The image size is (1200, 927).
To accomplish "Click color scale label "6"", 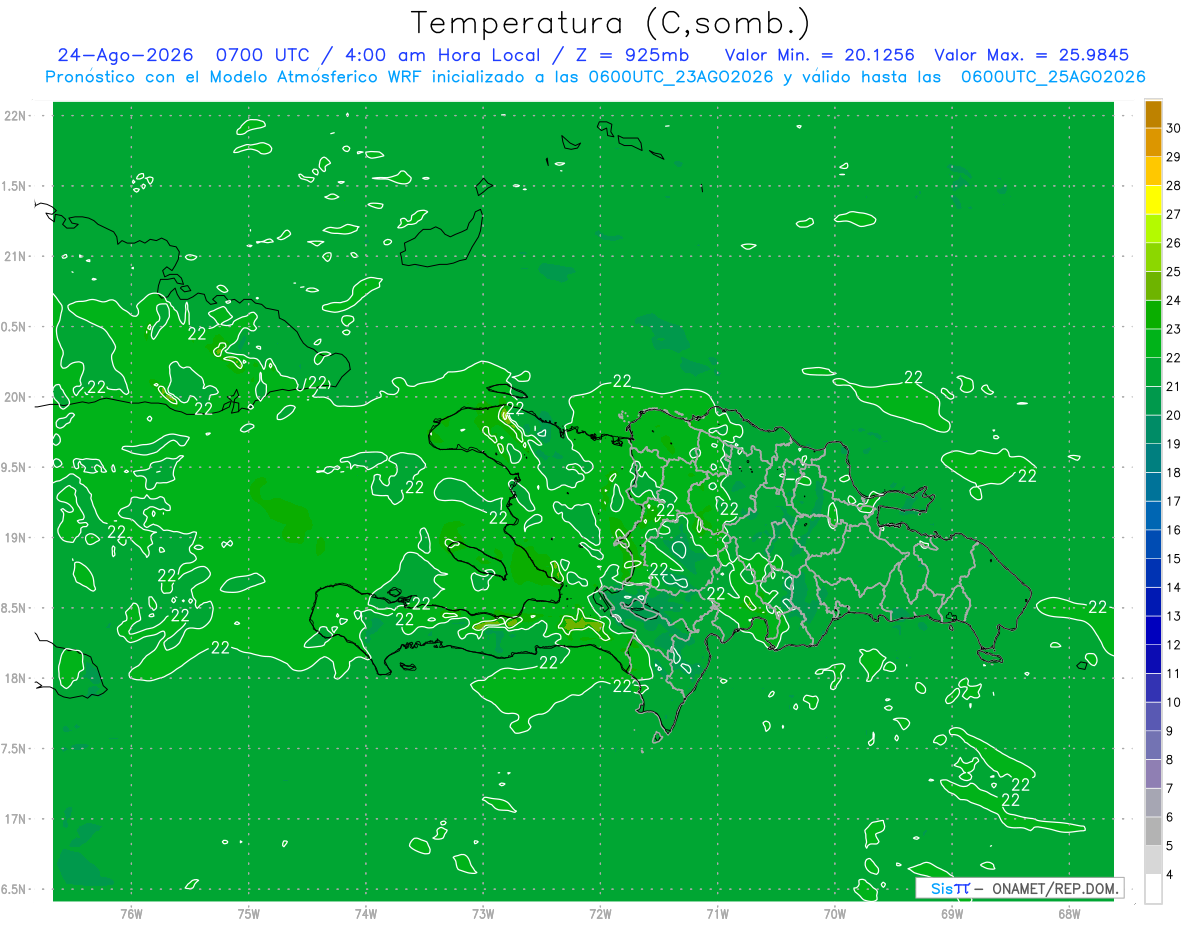I will [1170, 817].
